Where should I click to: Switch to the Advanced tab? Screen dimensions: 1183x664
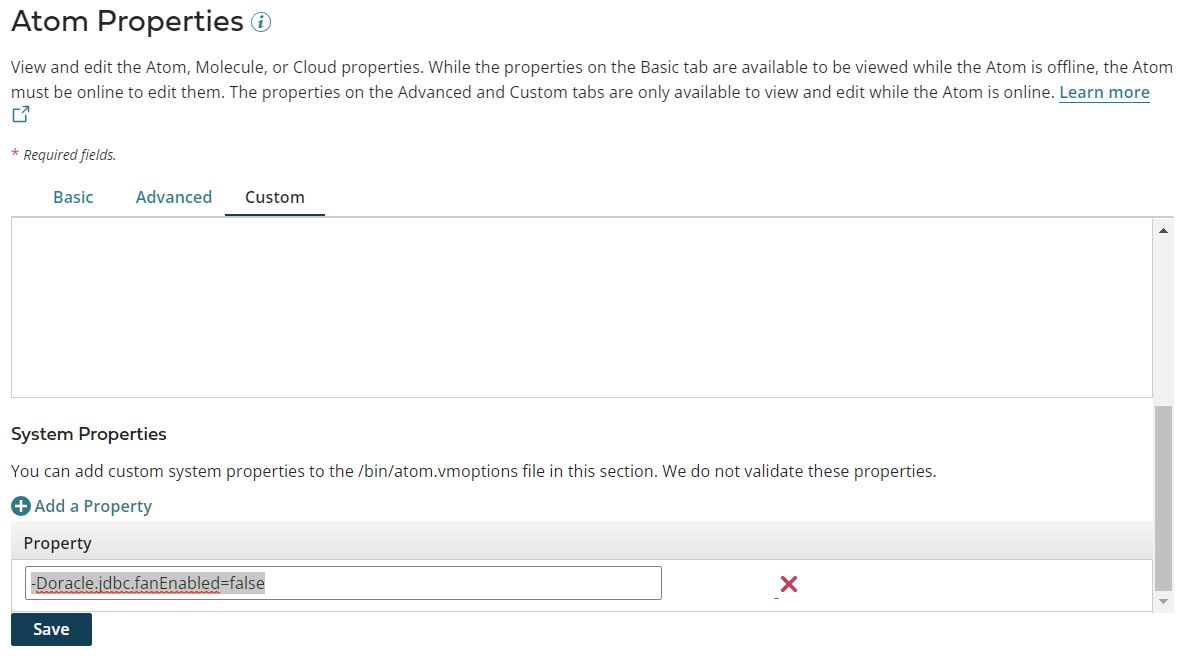tap(173, 197)
